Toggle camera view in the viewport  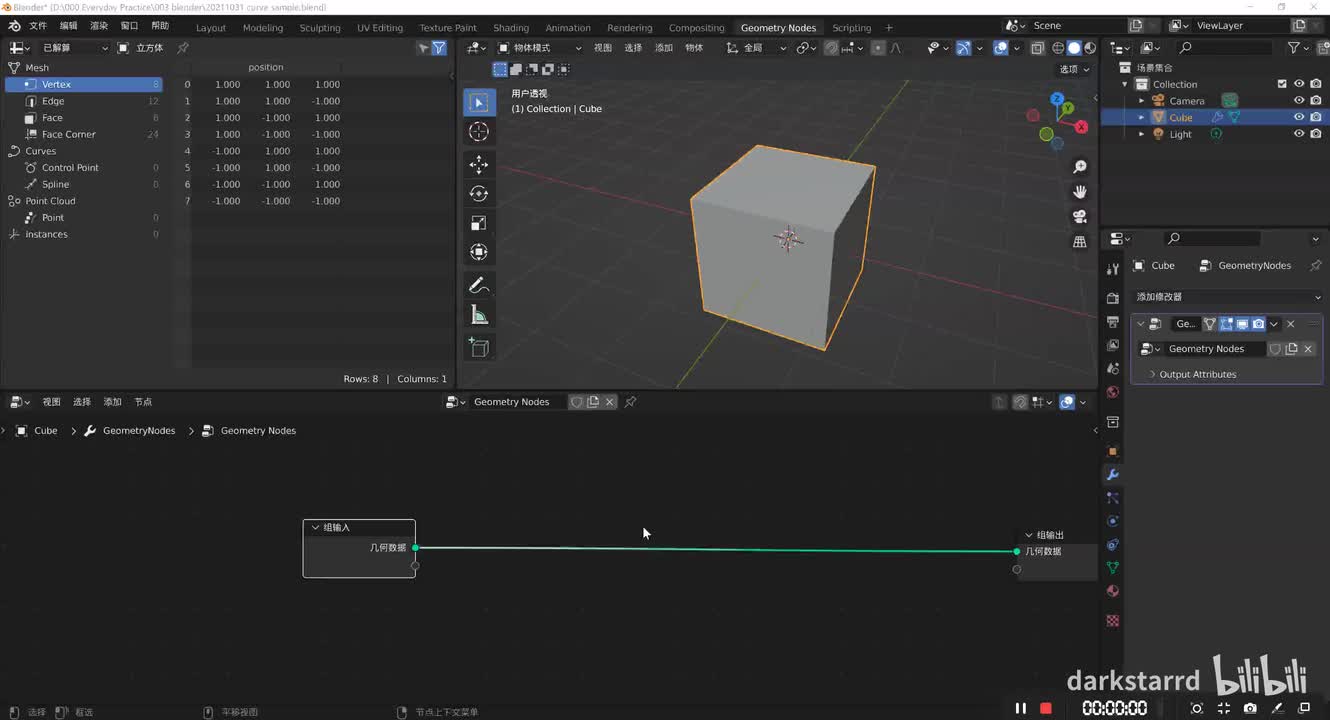(1080, 217)
